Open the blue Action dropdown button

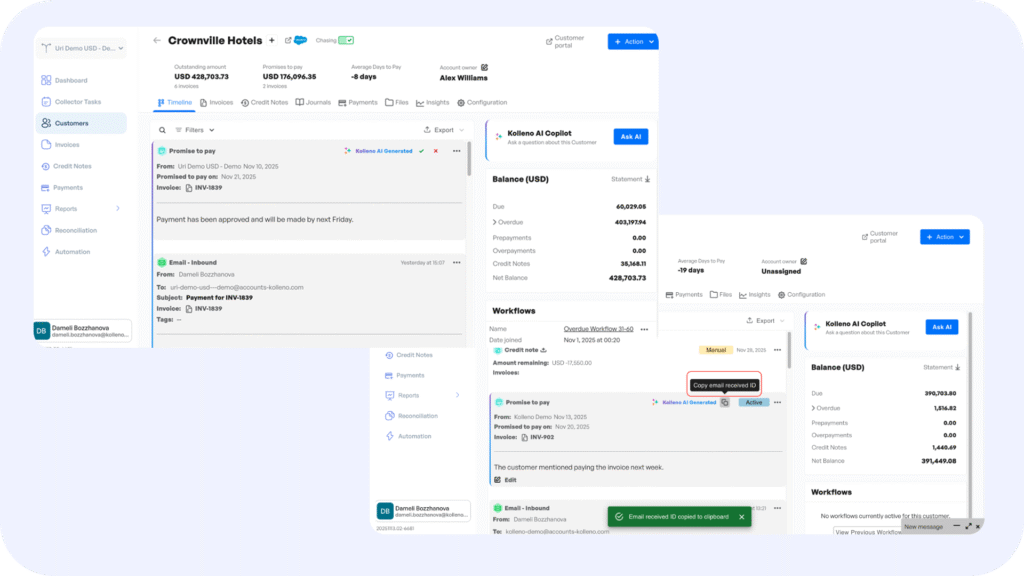[632, 41]
